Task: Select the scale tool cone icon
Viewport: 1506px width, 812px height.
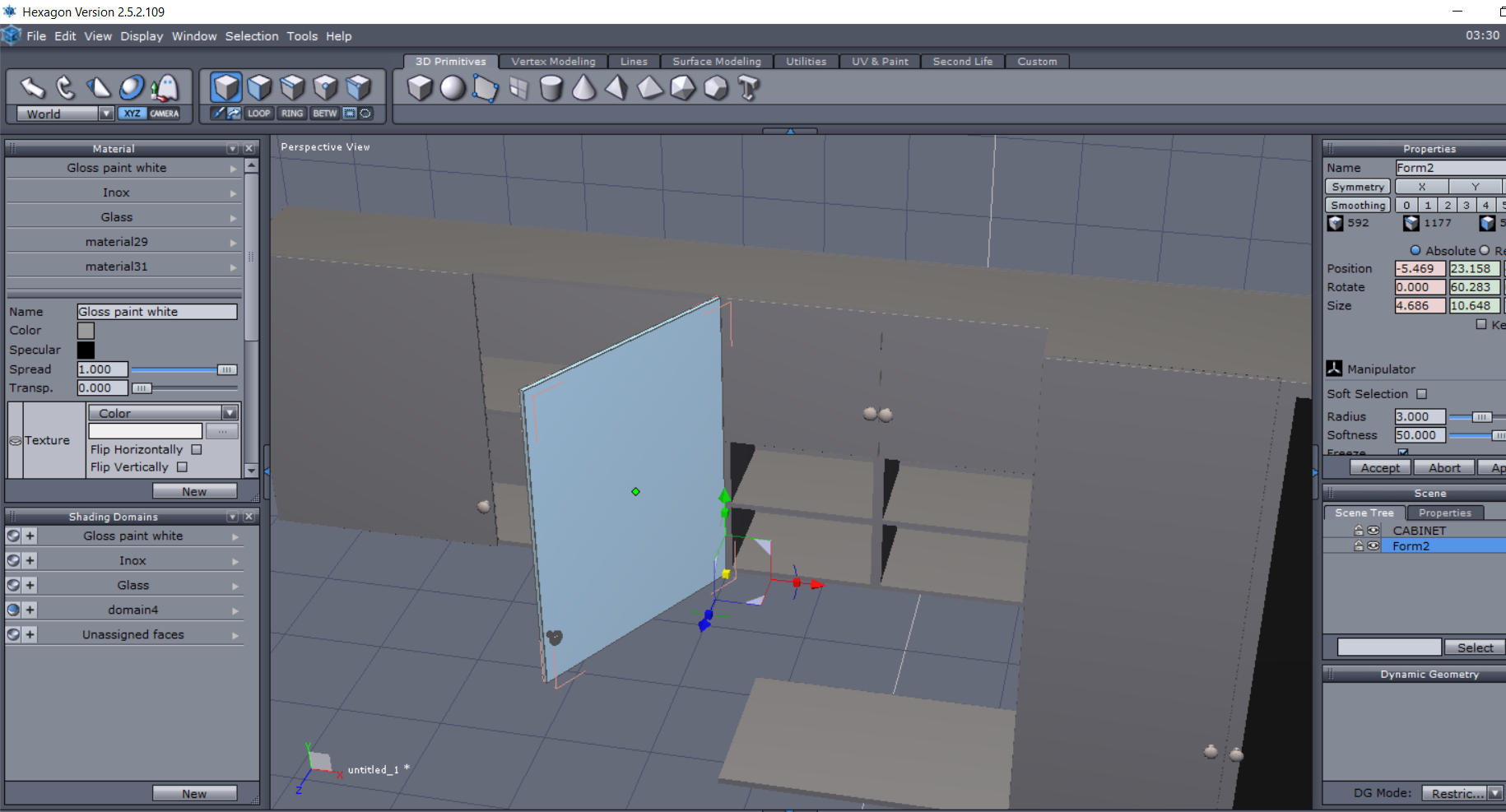Action: [99, 87]
